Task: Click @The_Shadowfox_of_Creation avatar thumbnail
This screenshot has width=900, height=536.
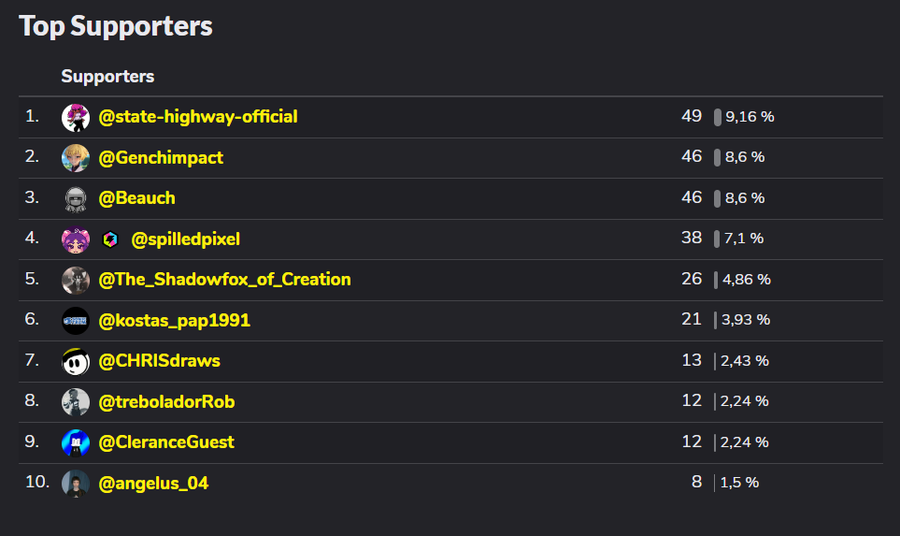Action: [x=76, y=280]
